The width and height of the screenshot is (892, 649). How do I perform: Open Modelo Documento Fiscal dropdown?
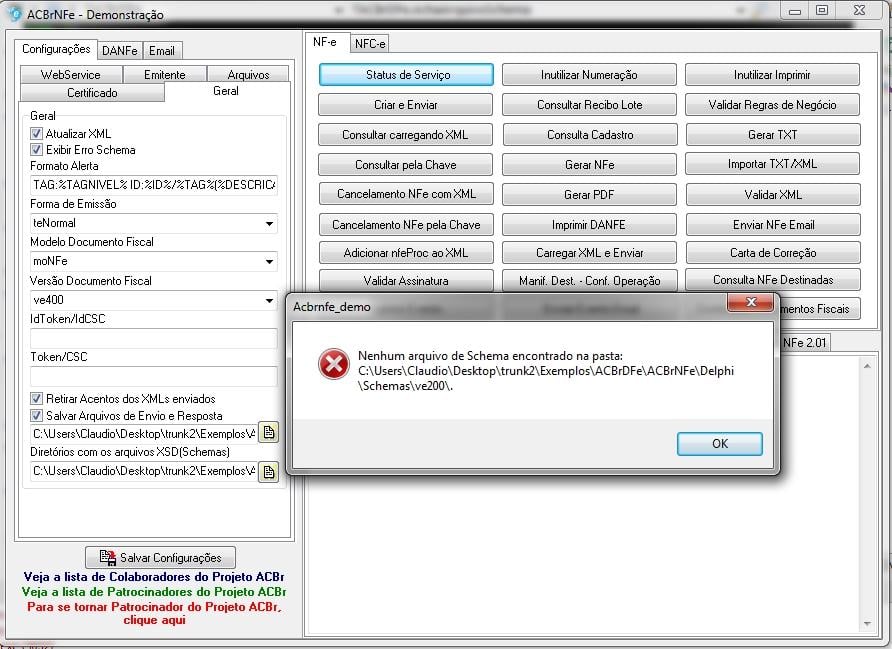(269, 262)
